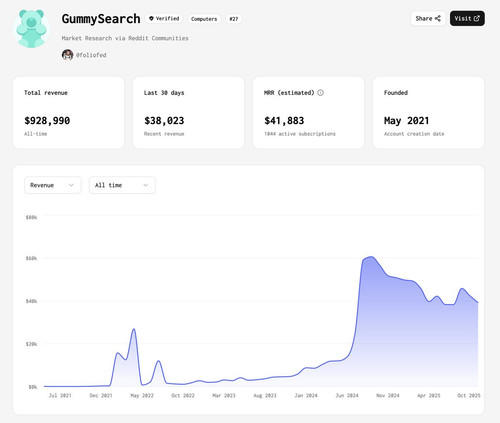The image size is (500, 423).
Task: Click the All-time caption under total revenue
Action: point(35,134)
